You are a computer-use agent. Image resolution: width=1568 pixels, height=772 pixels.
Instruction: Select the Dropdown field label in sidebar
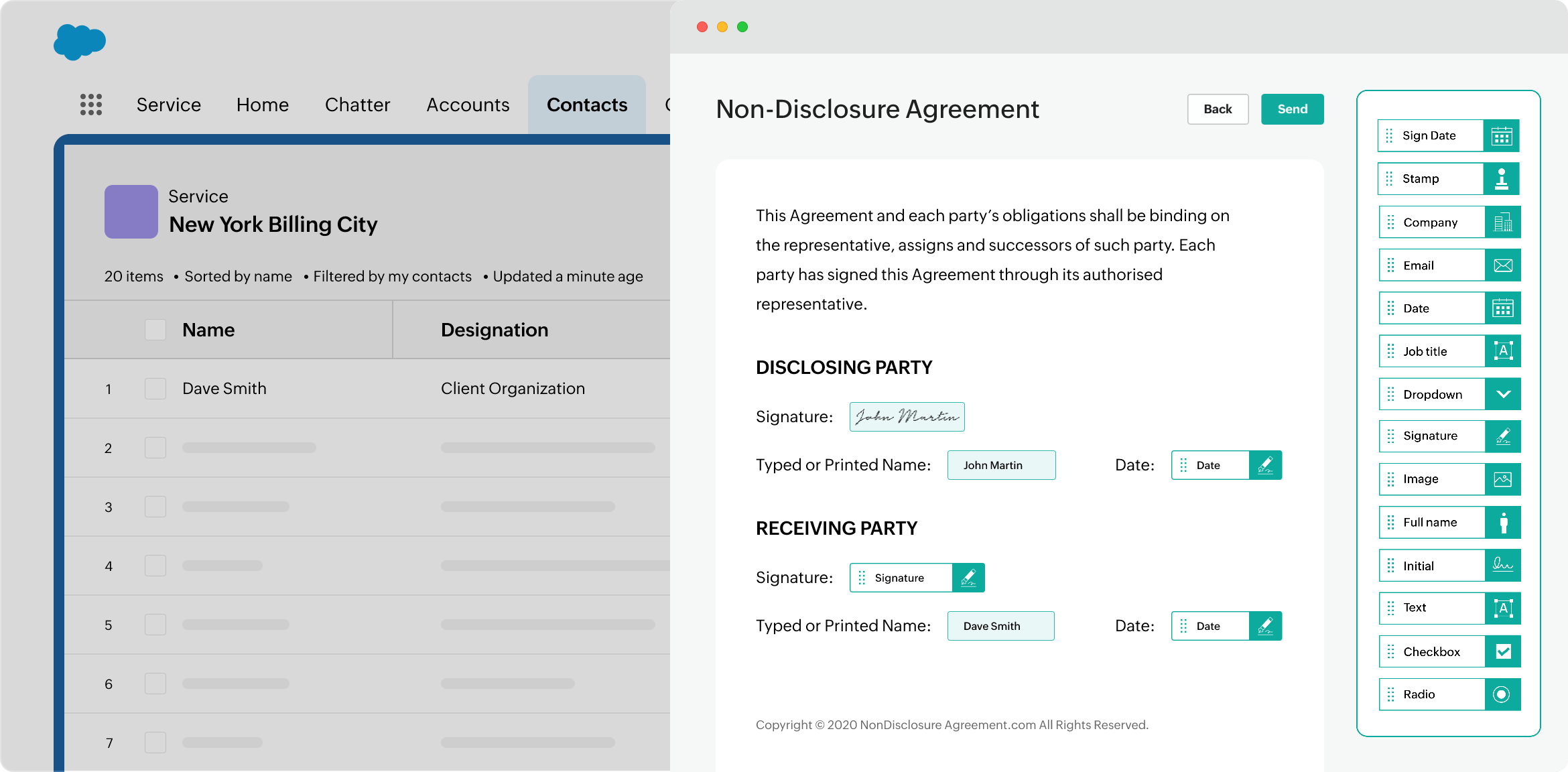[1433, 394]
